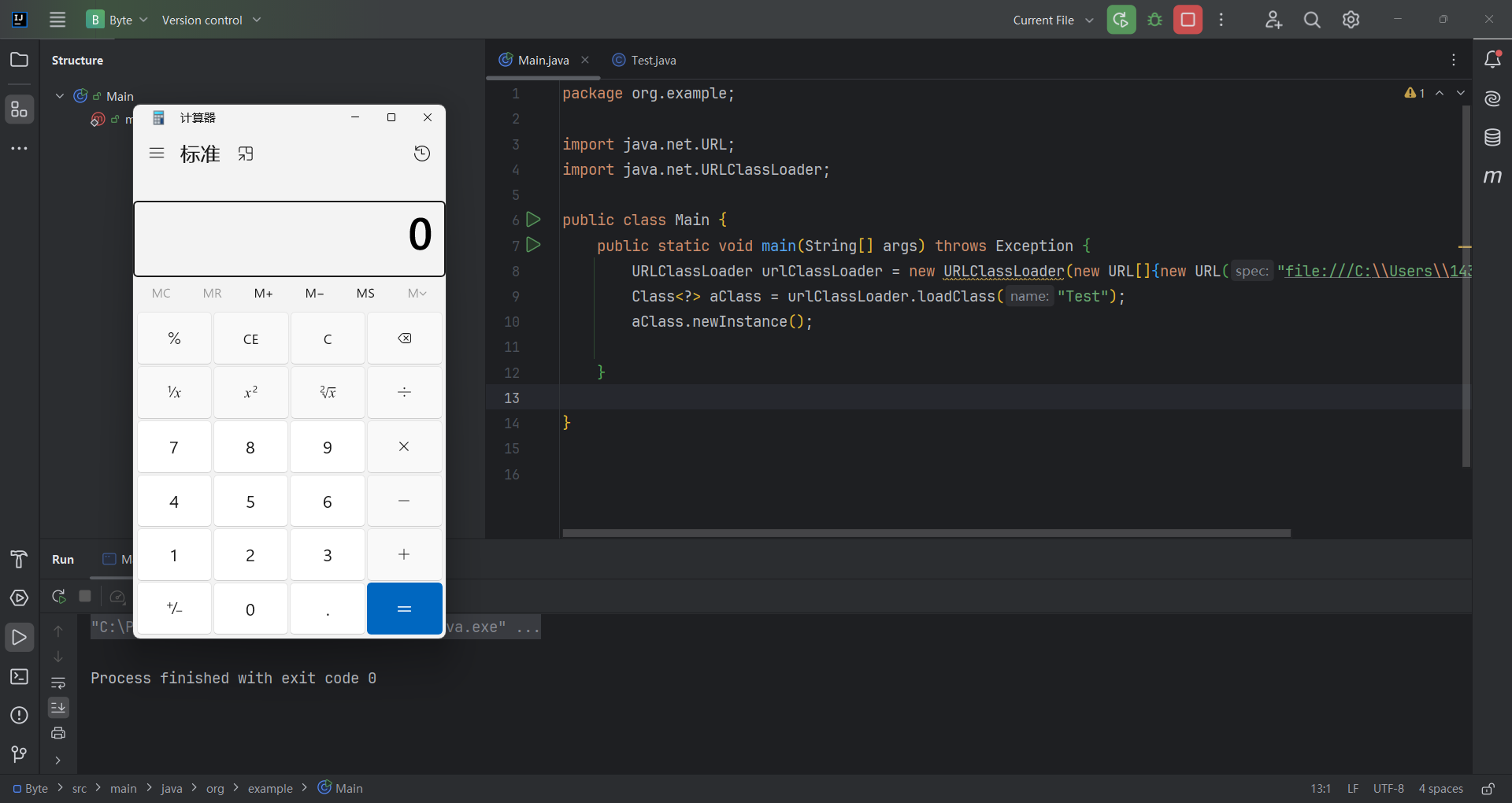This screenshot has width=1512, height=803.
Task: Open the Git version control tool window
Action: point(19,754)
